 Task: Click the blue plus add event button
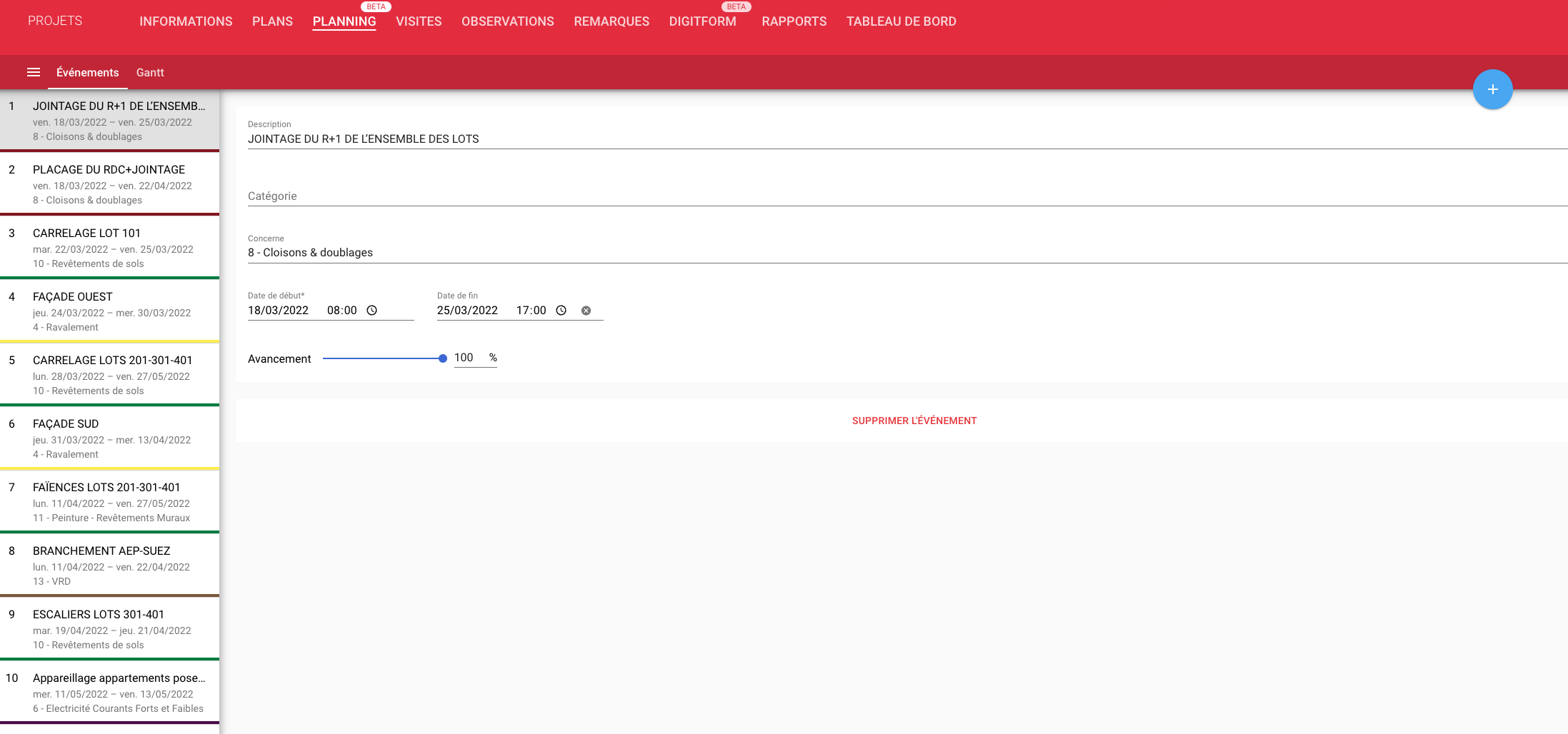(1492, 89)
